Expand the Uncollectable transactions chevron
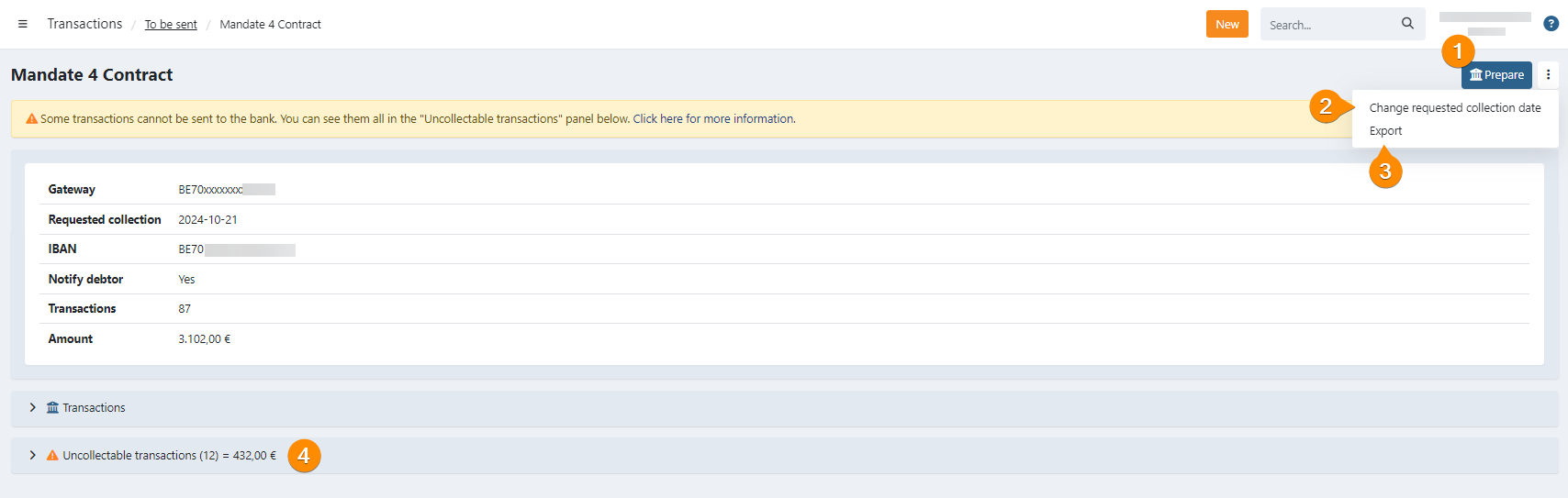 tap(32, 456)
